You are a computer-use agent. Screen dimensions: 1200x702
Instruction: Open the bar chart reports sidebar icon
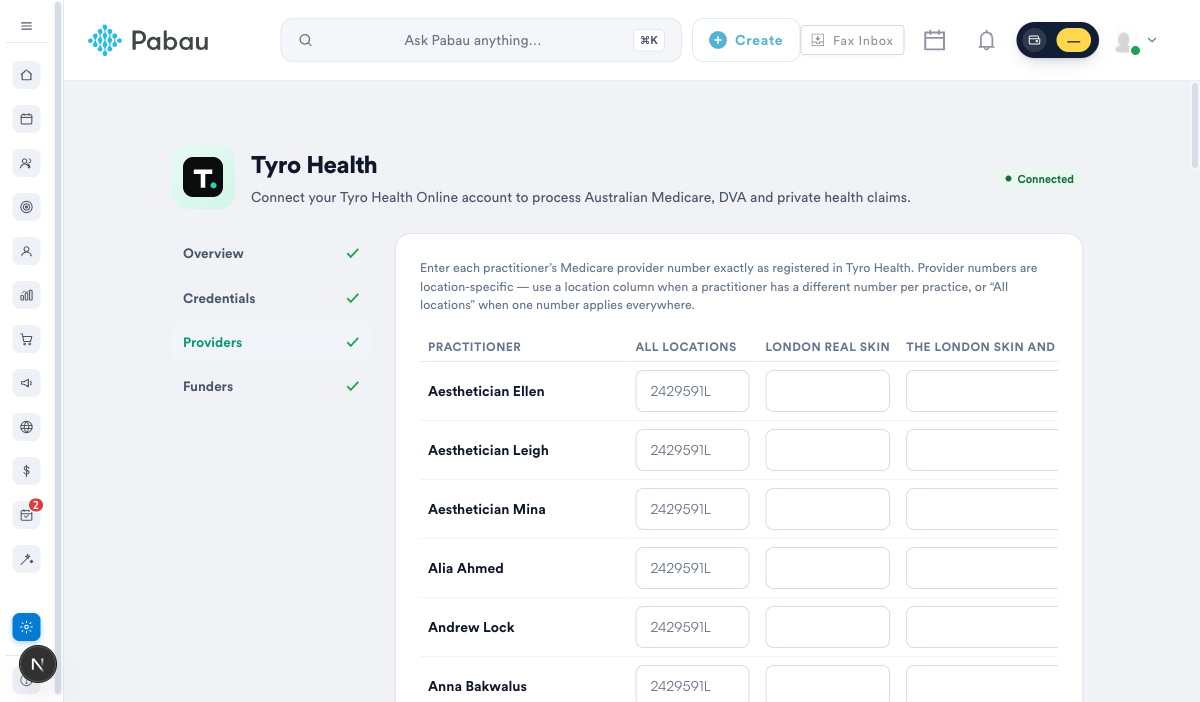27,295
